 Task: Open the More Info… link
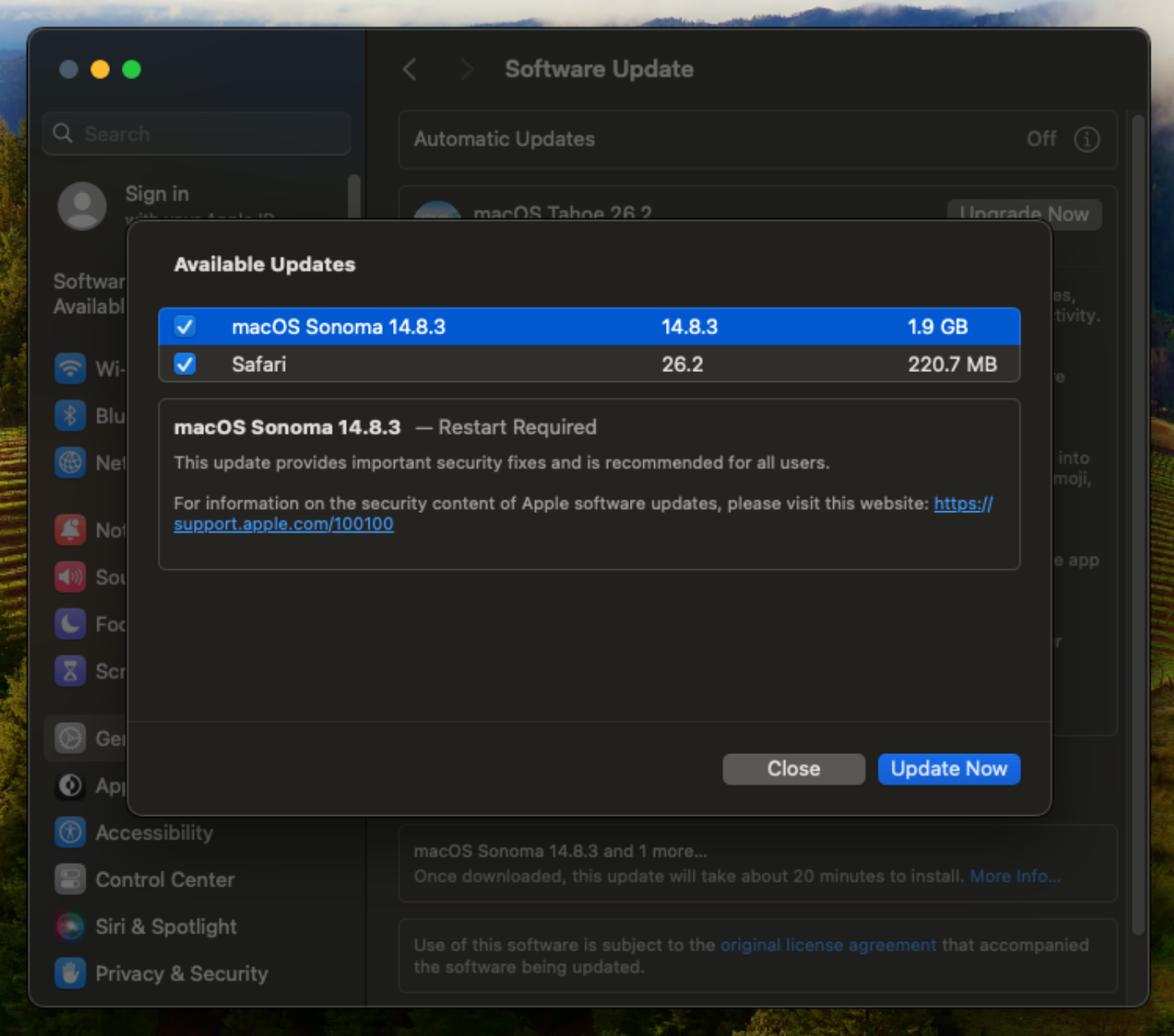click(1015, 876)
